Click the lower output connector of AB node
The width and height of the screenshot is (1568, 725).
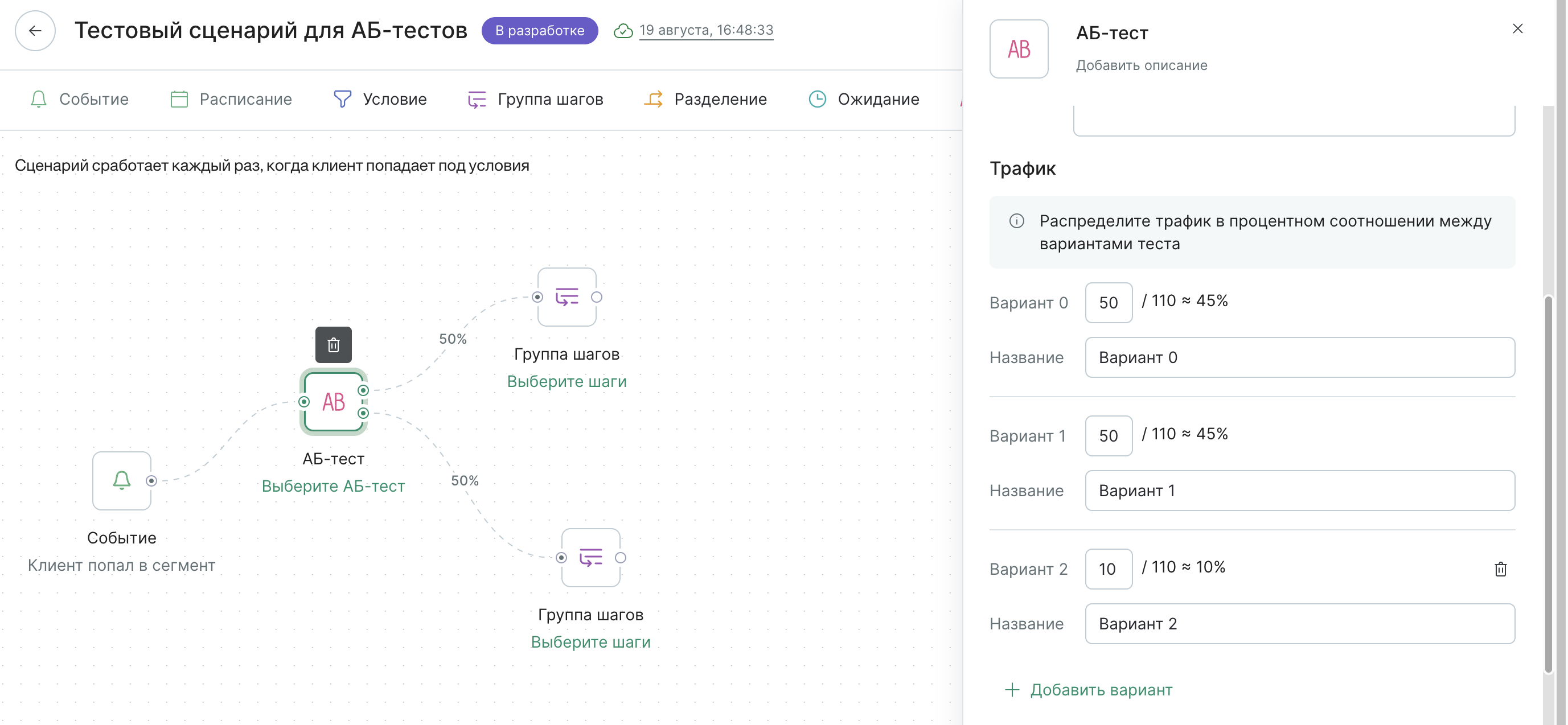pyautogui.click(x=363, y=413)
